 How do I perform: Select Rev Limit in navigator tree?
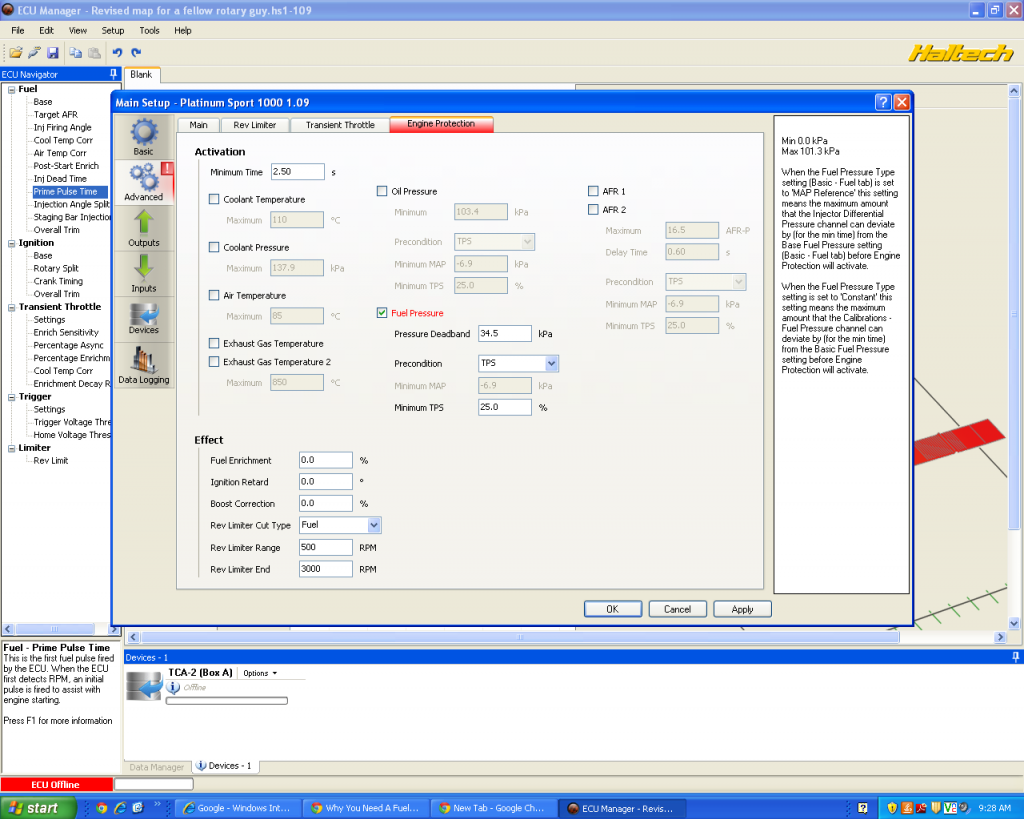pyautogui.click(x=50, y=460)
